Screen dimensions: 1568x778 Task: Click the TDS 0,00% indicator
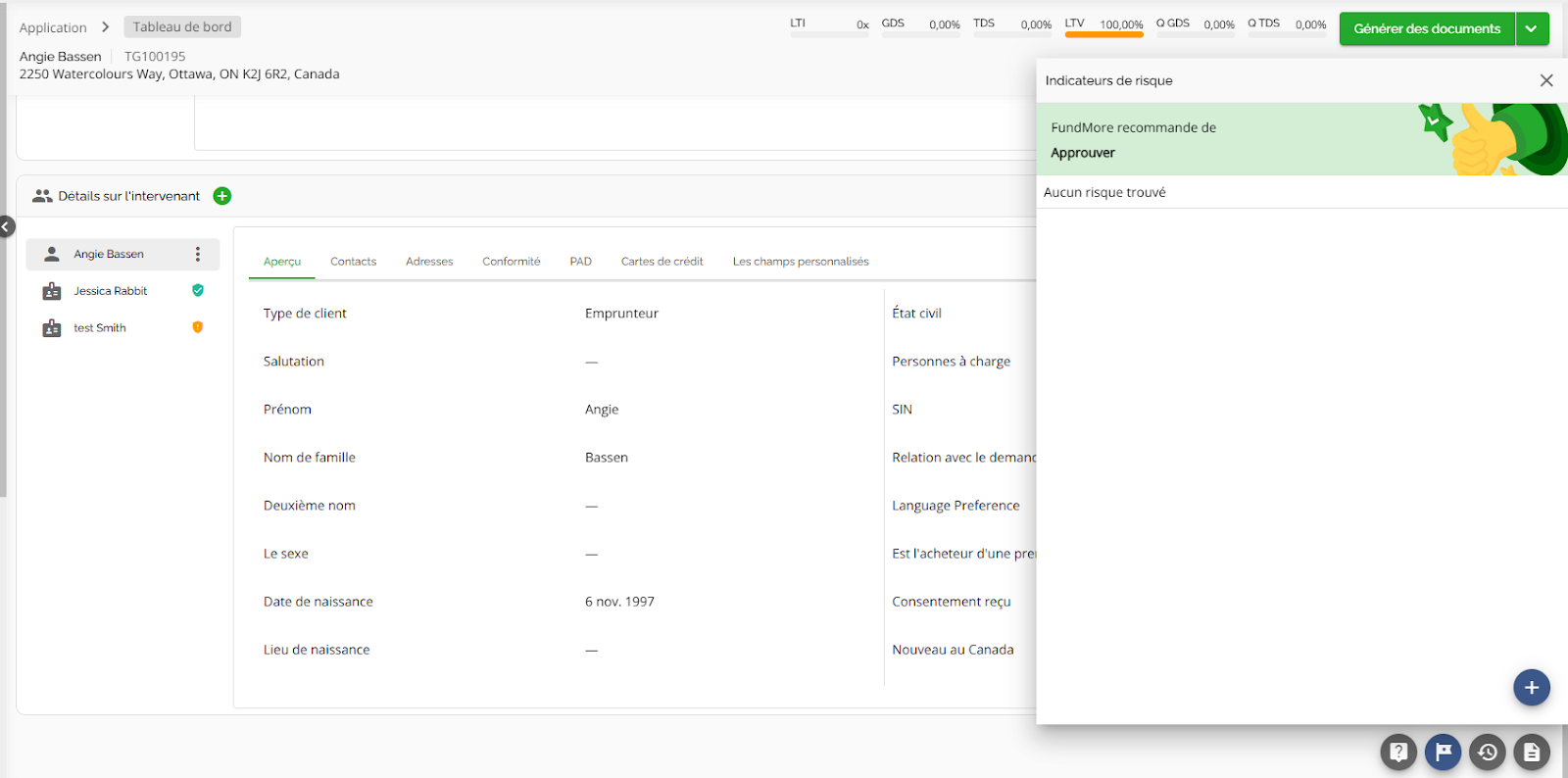pyautogui.click(x=1012, y=26)
